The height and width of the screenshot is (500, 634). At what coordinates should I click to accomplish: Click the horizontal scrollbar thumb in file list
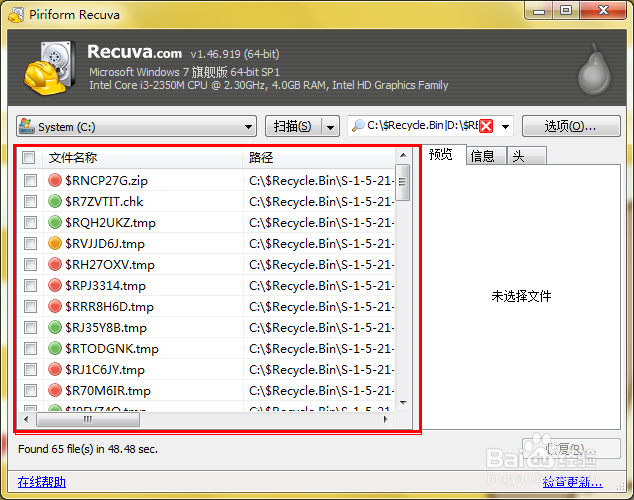pos(88,419)
